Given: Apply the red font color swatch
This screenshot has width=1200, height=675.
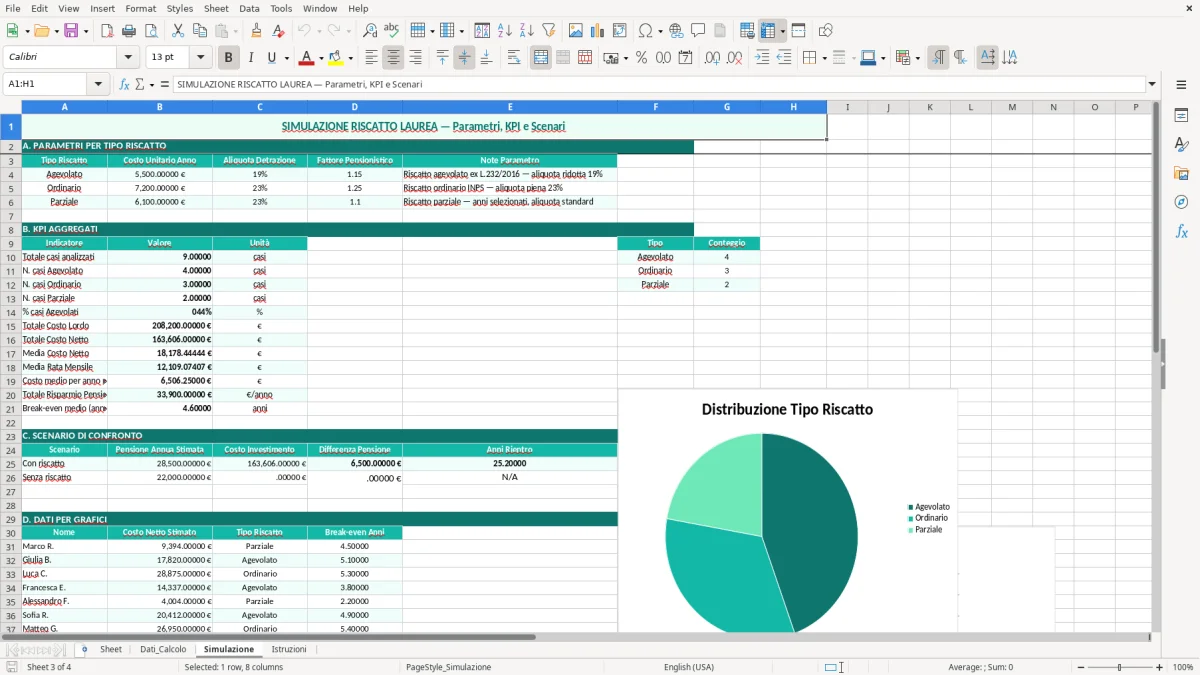Looking at the screenshot, I should click(307, 58).
